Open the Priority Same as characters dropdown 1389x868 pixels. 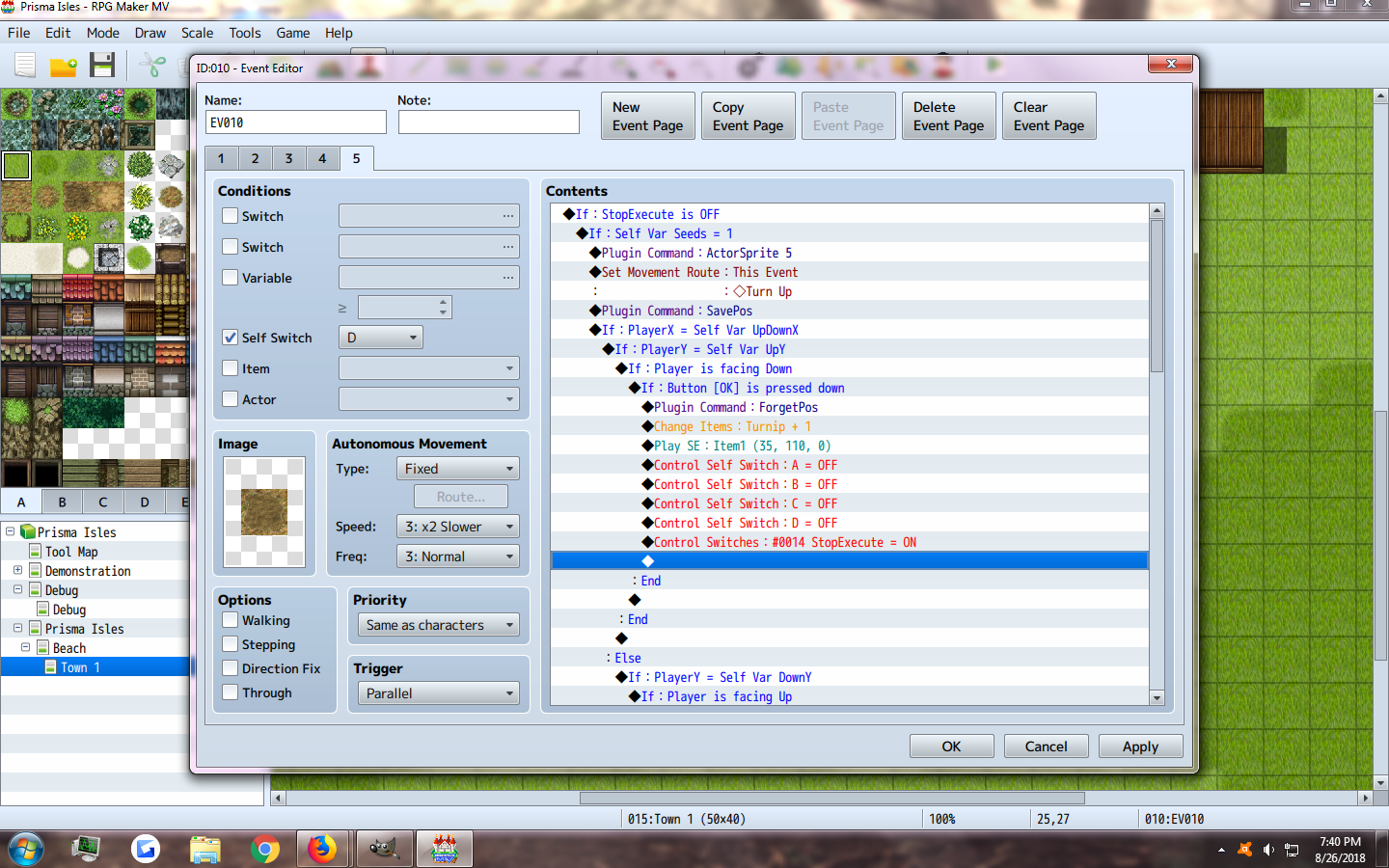(438, 625)
